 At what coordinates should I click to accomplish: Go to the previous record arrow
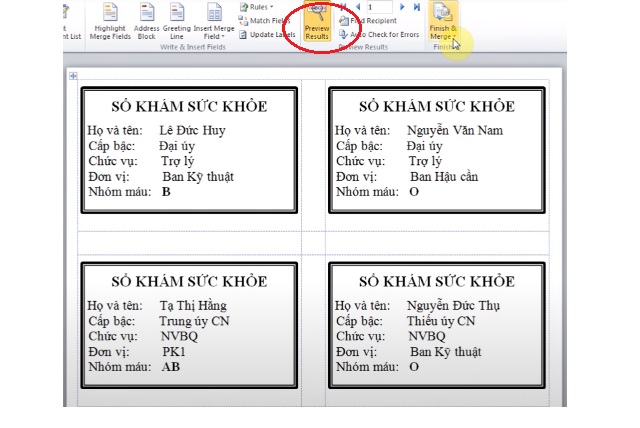(358, 7)
